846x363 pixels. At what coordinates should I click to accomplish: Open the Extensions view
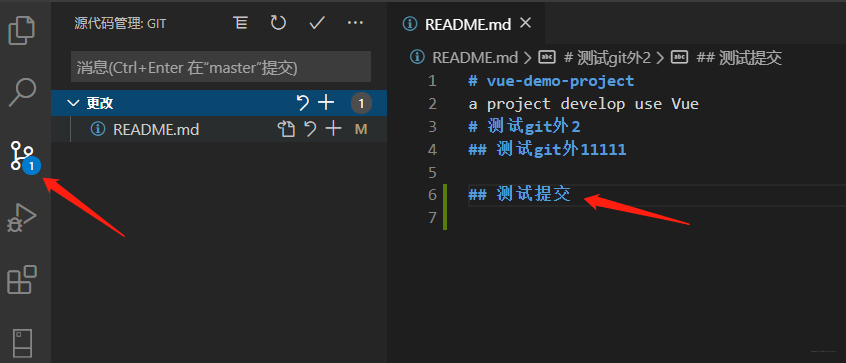pos(22,279)
